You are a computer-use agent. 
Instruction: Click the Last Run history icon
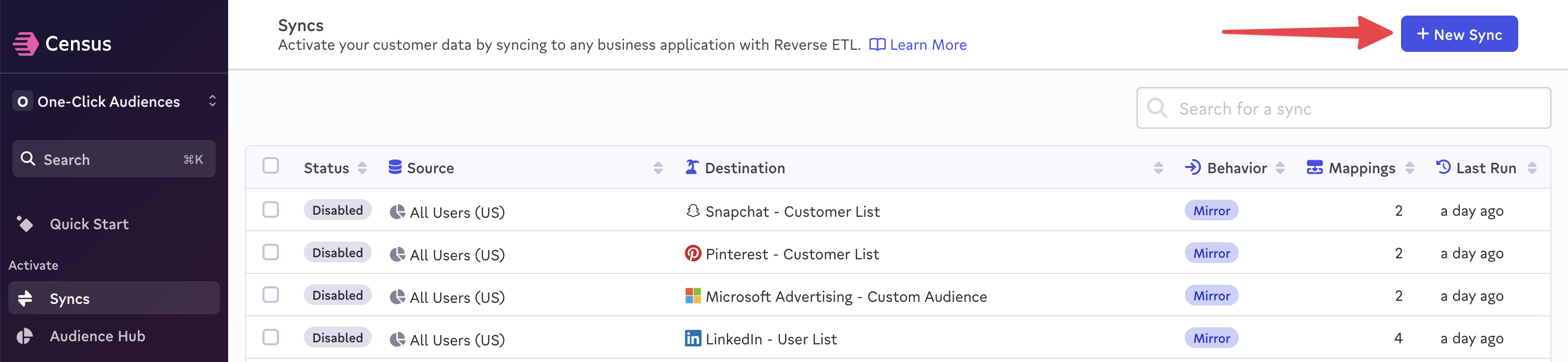click(x=1443, y=168)
